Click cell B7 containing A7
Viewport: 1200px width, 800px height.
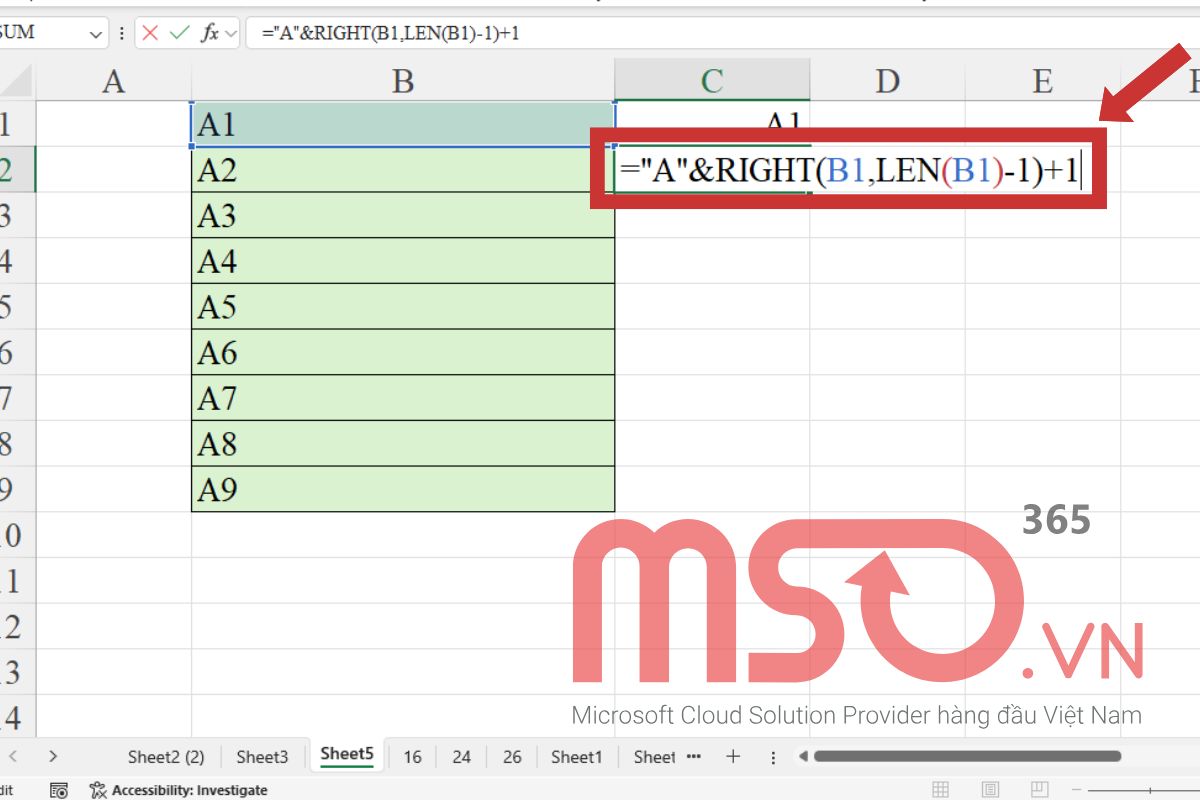(x=403, y=398)
